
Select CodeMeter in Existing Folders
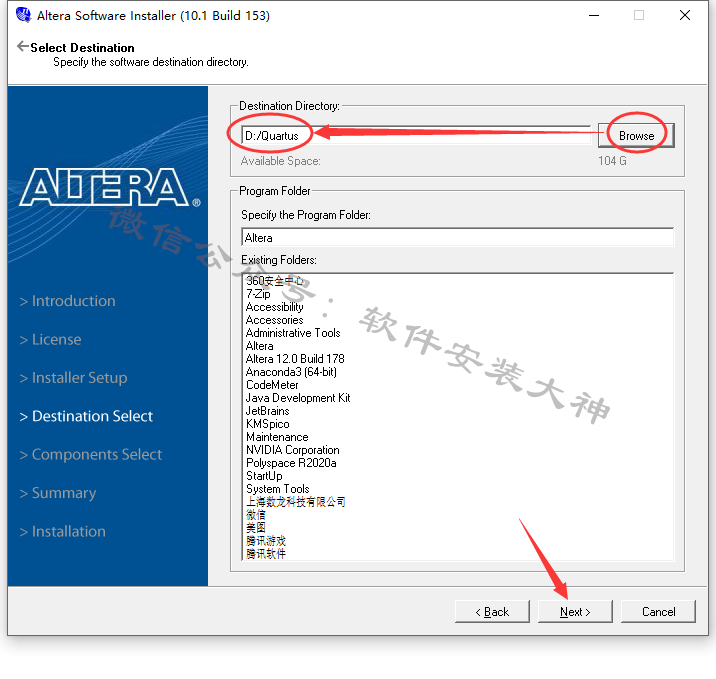pos(272,385)
